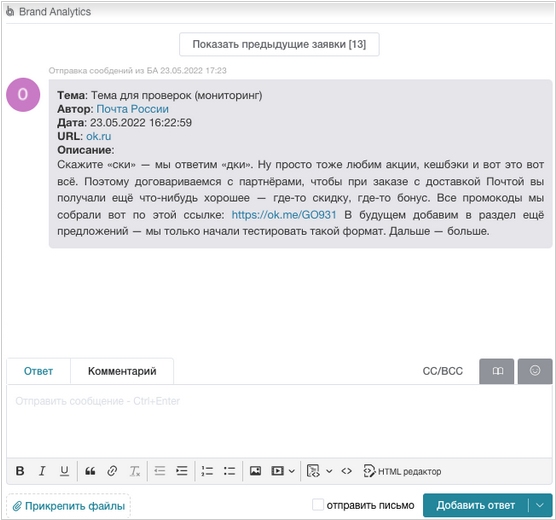This screenshot has width=556, height=520.
Task: Switch to the Комментарий tab
Action: [122, 371]
